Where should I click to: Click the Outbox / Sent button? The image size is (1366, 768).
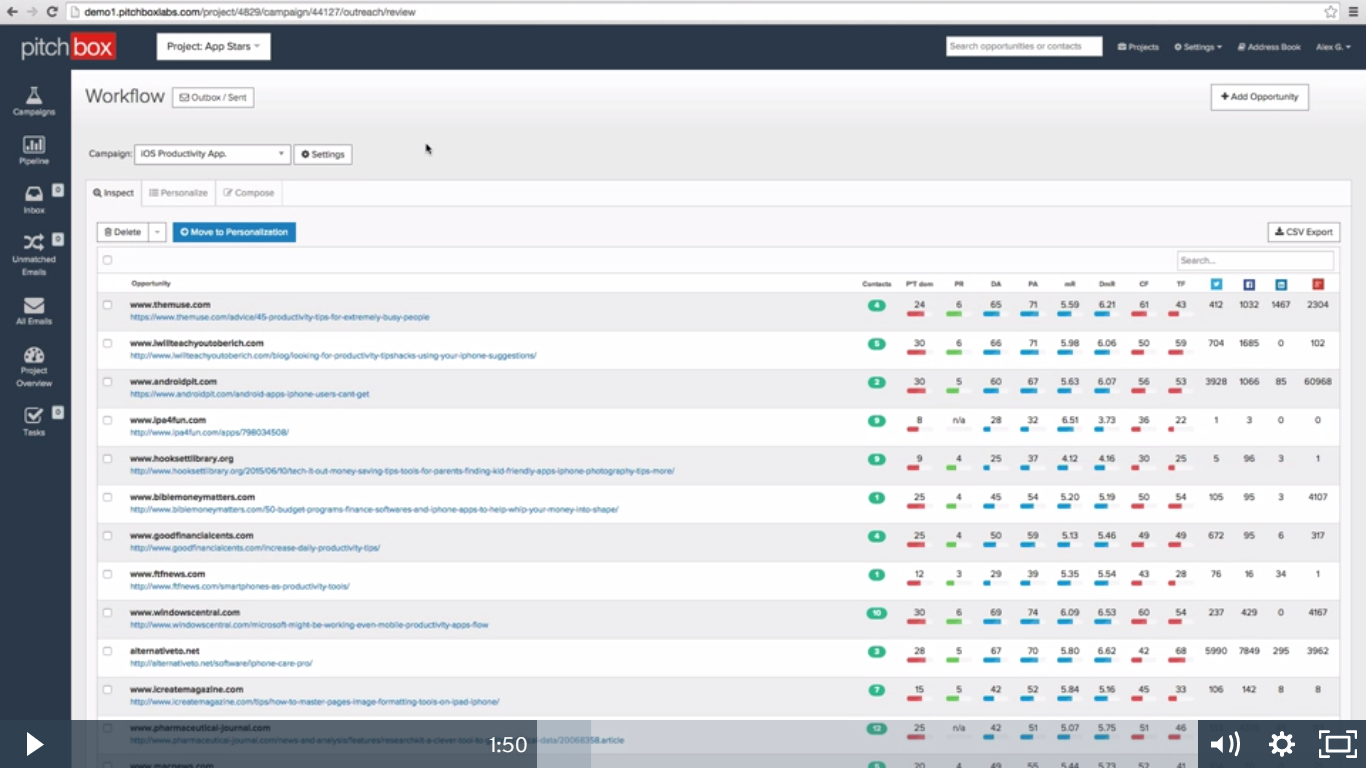[213, 97]
